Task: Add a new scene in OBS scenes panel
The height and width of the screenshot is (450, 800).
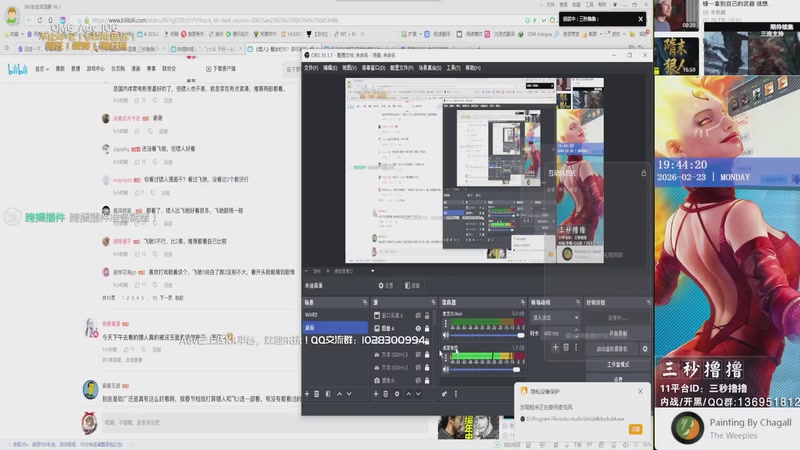Action: pos(307,394)
